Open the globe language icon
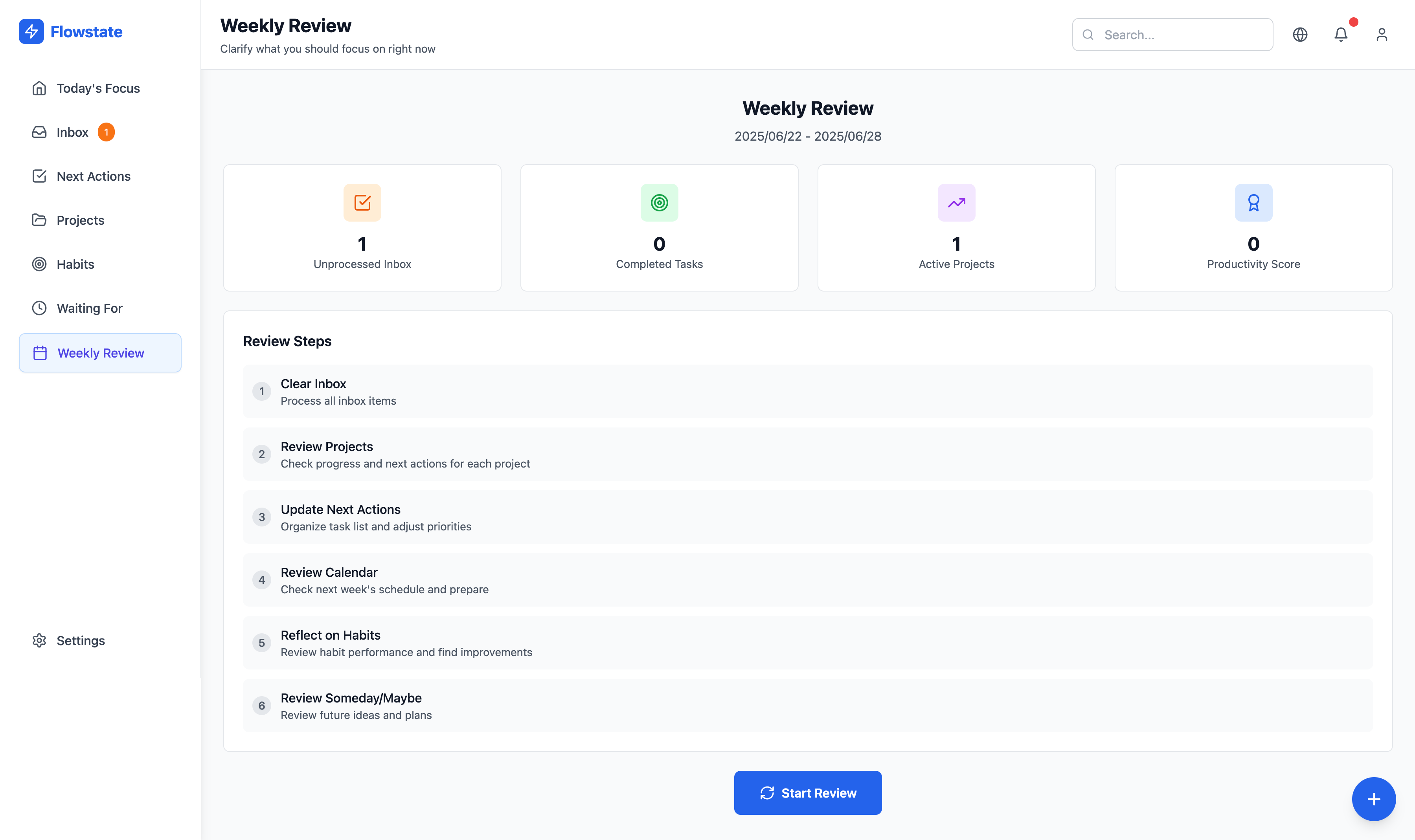This screenshot has height=840, width=1415. coord(1300,35)
